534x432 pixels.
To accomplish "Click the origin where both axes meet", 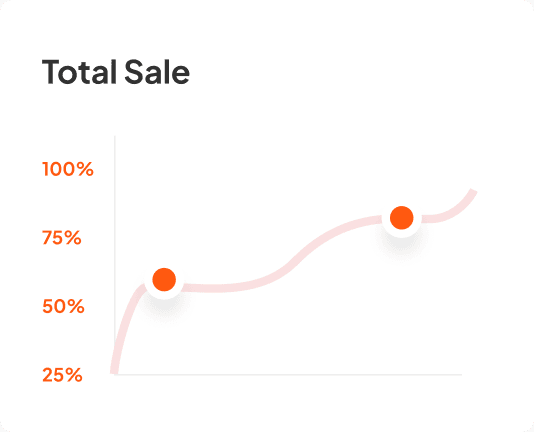I will (115, 375).
